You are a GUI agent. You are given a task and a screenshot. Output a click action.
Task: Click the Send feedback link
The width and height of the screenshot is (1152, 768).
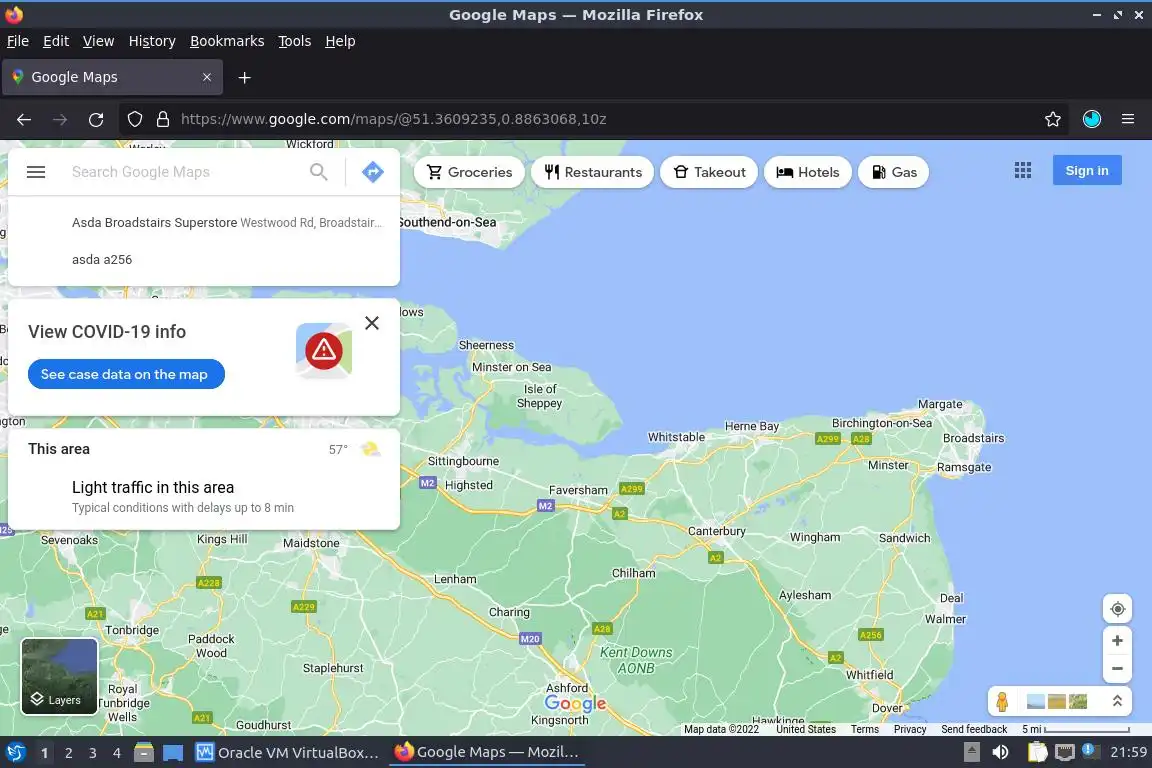(x=974, y=729)
